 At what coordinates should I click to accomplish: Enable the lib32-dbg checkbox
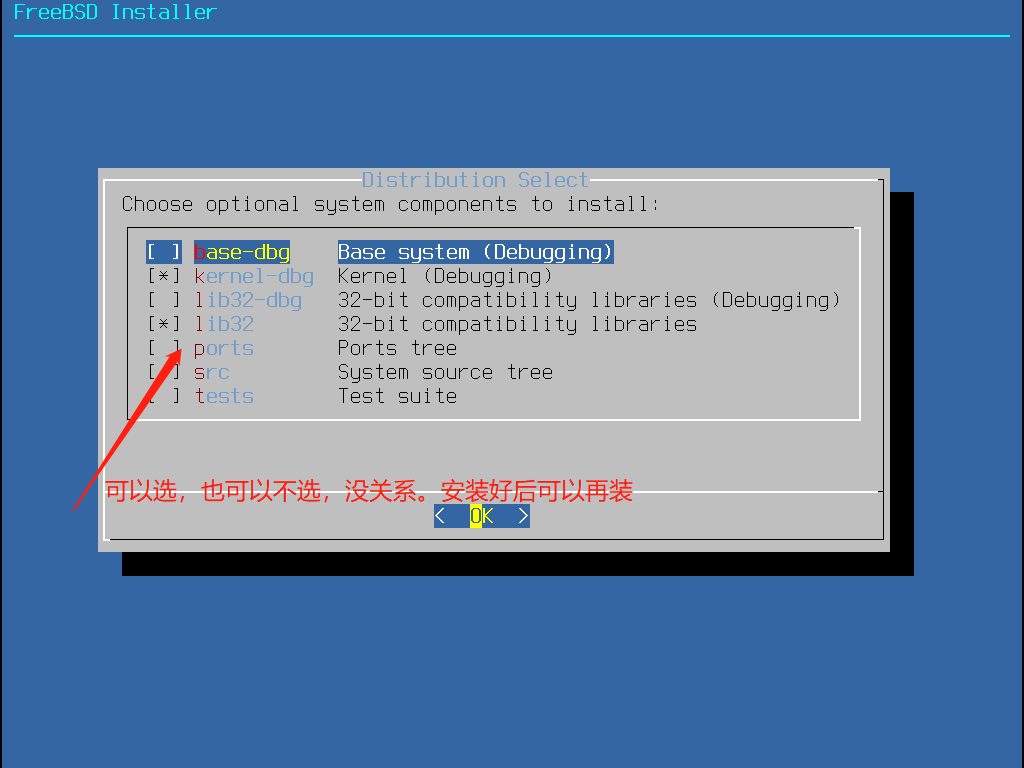pyautogui.click(x=164, y=300)
